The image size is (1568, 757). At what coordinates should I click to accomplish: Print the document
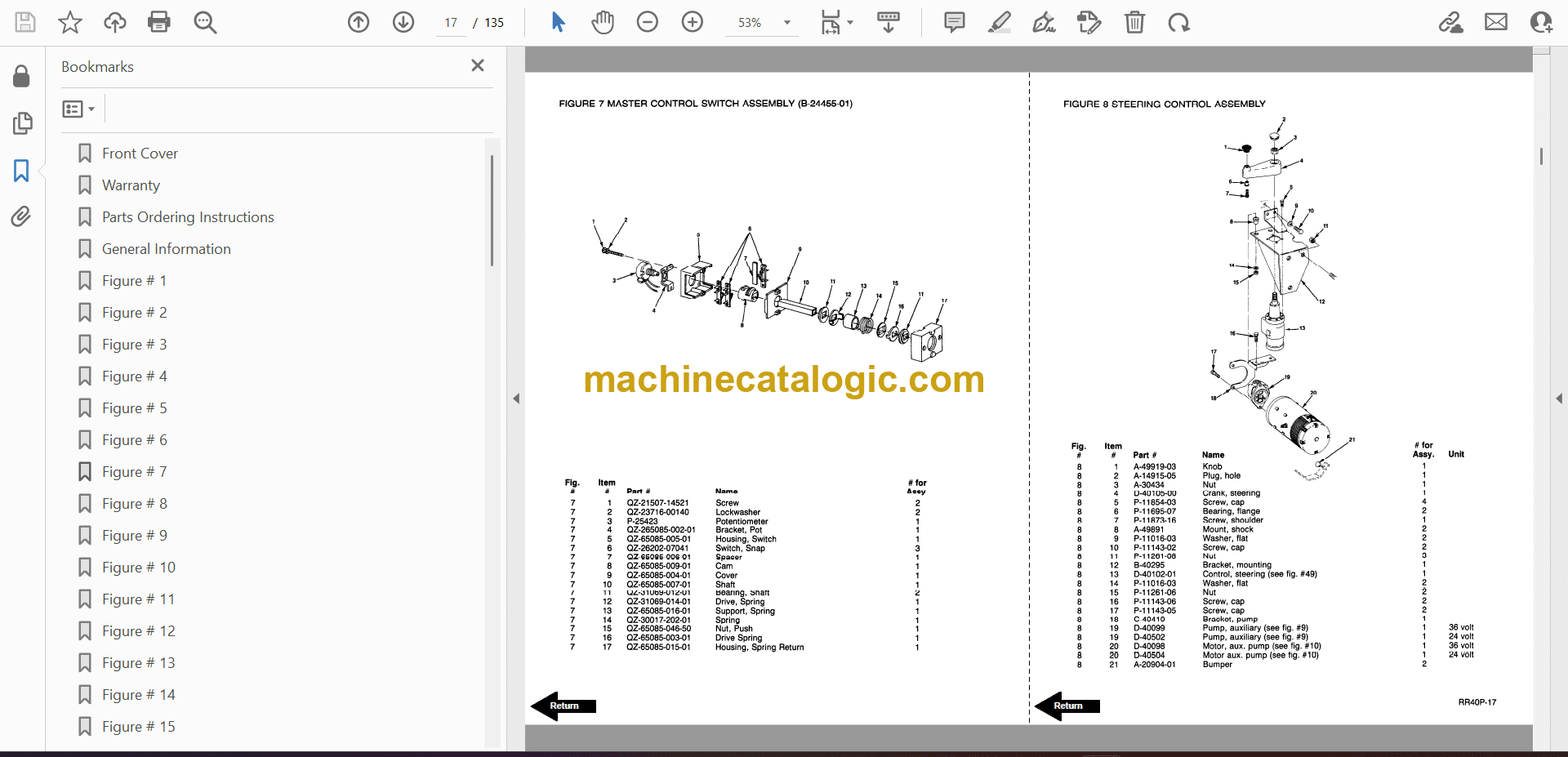159,22
